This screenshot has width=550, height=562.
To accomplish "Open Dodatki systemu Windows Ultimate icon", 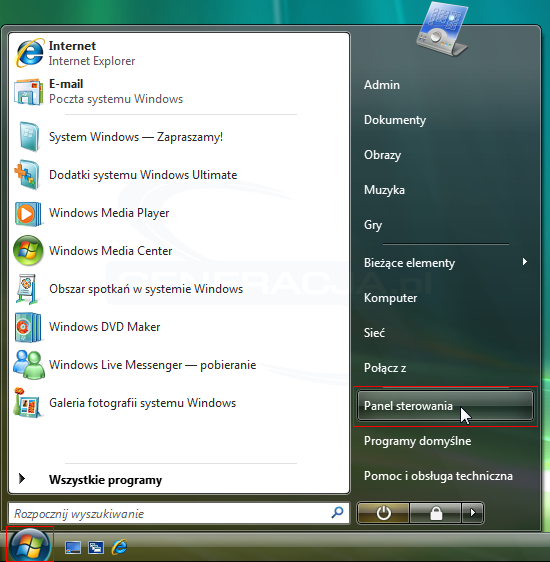I will click(27, 175).
